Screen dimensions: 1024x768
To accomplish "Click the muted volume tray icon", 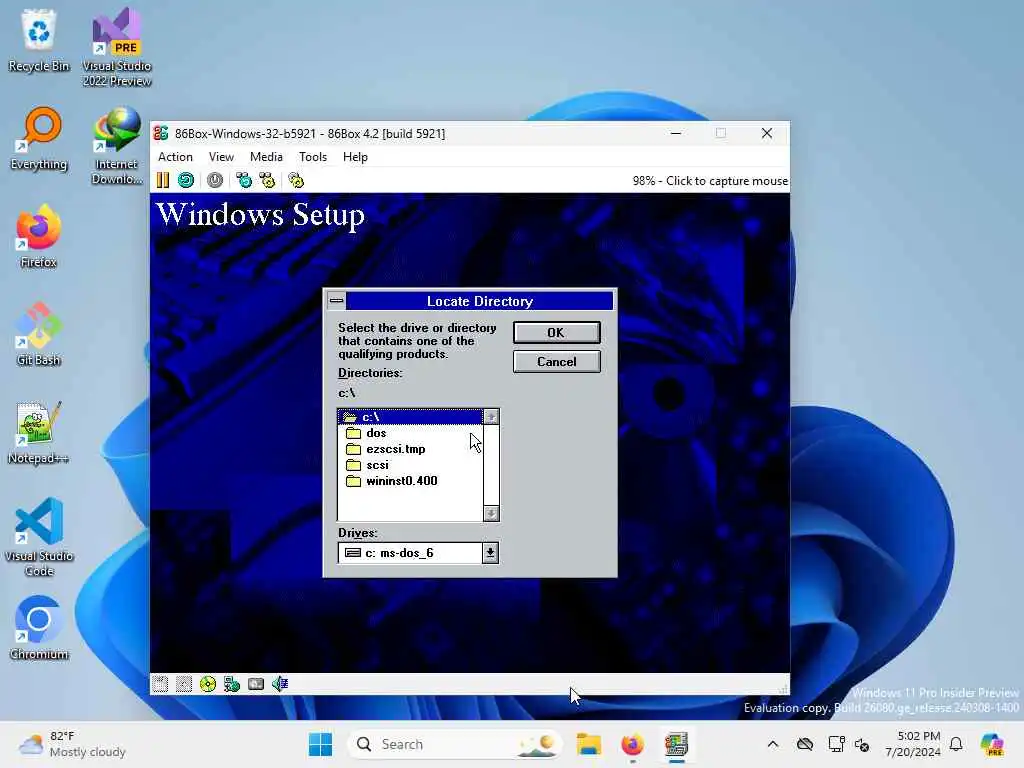I will click(862, 744).
